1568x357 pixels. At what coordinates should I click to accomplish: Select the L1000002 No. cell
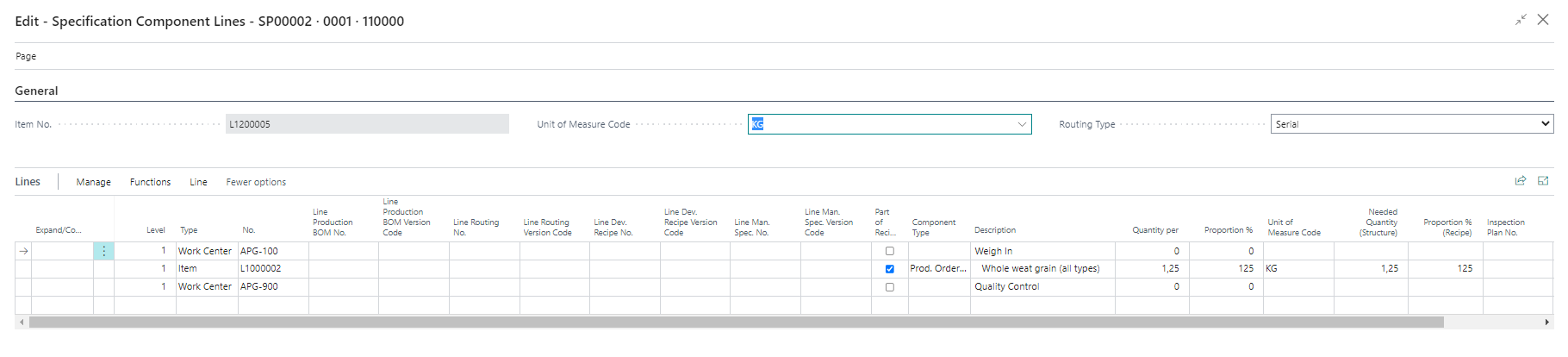coord(272,269)
